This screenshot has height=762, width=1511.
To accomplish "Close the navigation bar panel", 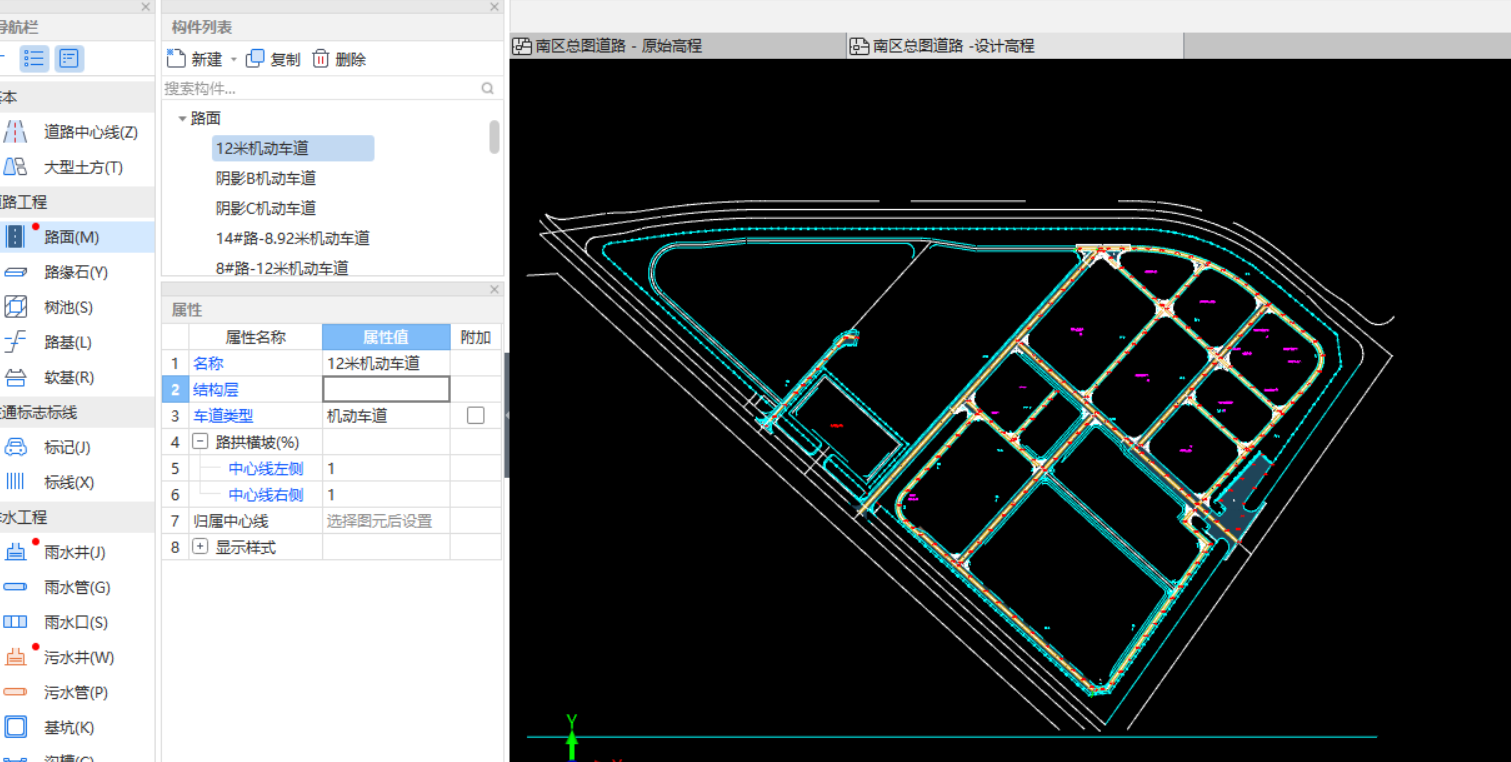I will 146,7.
